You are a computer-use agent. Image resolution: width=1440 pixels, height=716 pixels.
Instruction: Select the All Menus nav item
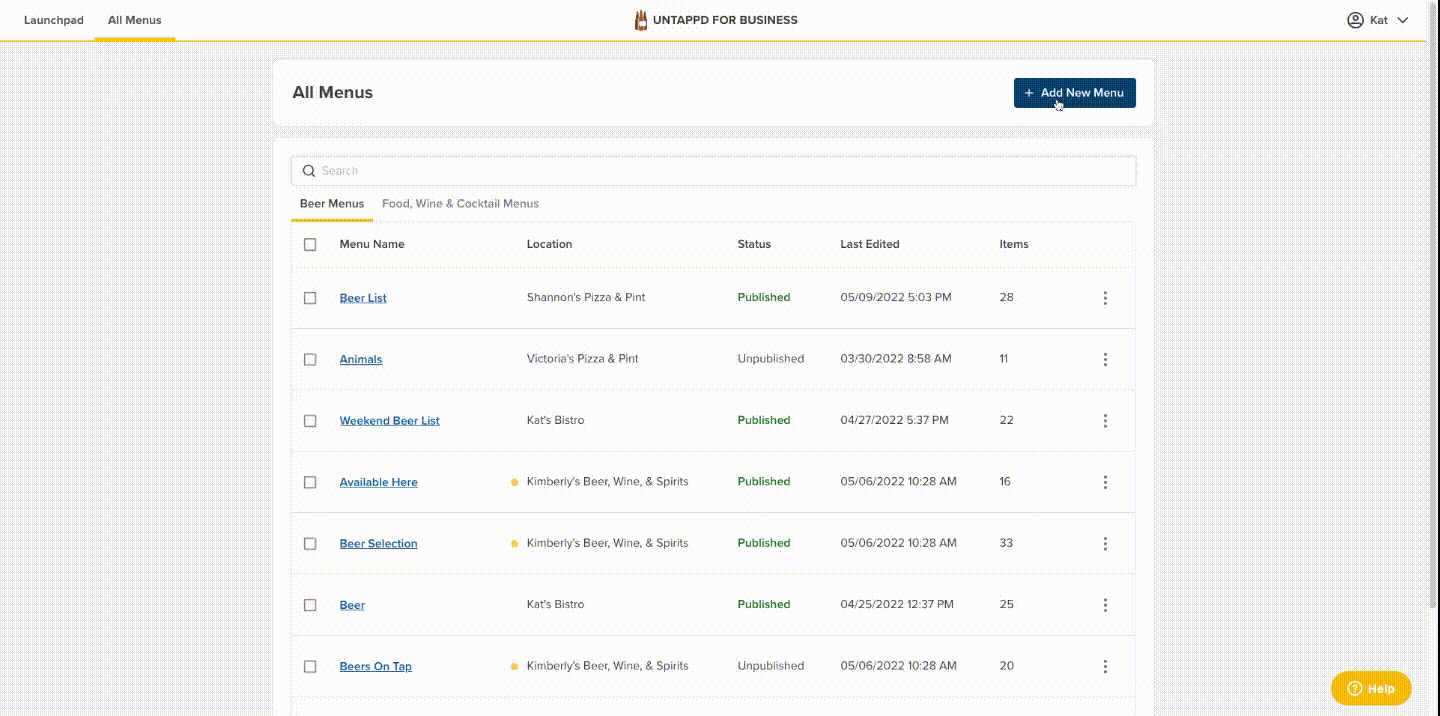point(135,20)
